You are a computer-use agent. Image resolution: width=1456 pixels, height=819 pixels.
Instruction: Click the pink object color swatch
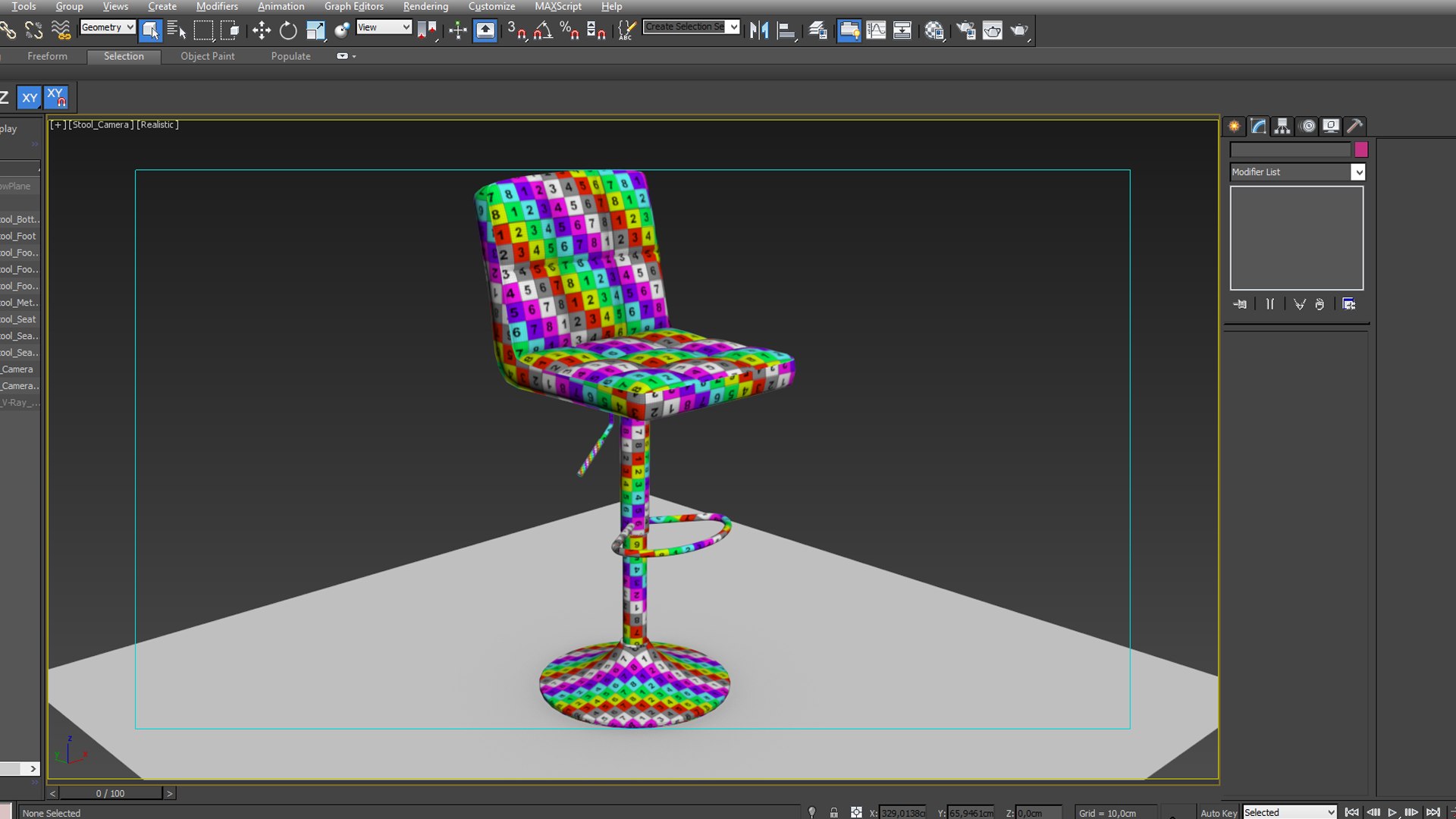pos(1361,149)
